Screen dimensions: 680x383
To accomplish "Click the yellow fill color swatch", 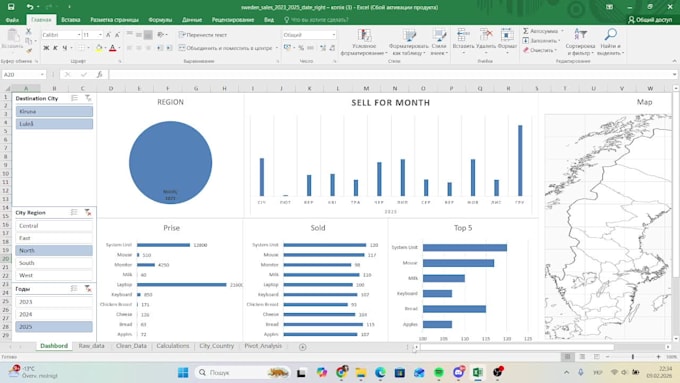I will [99, 48].
